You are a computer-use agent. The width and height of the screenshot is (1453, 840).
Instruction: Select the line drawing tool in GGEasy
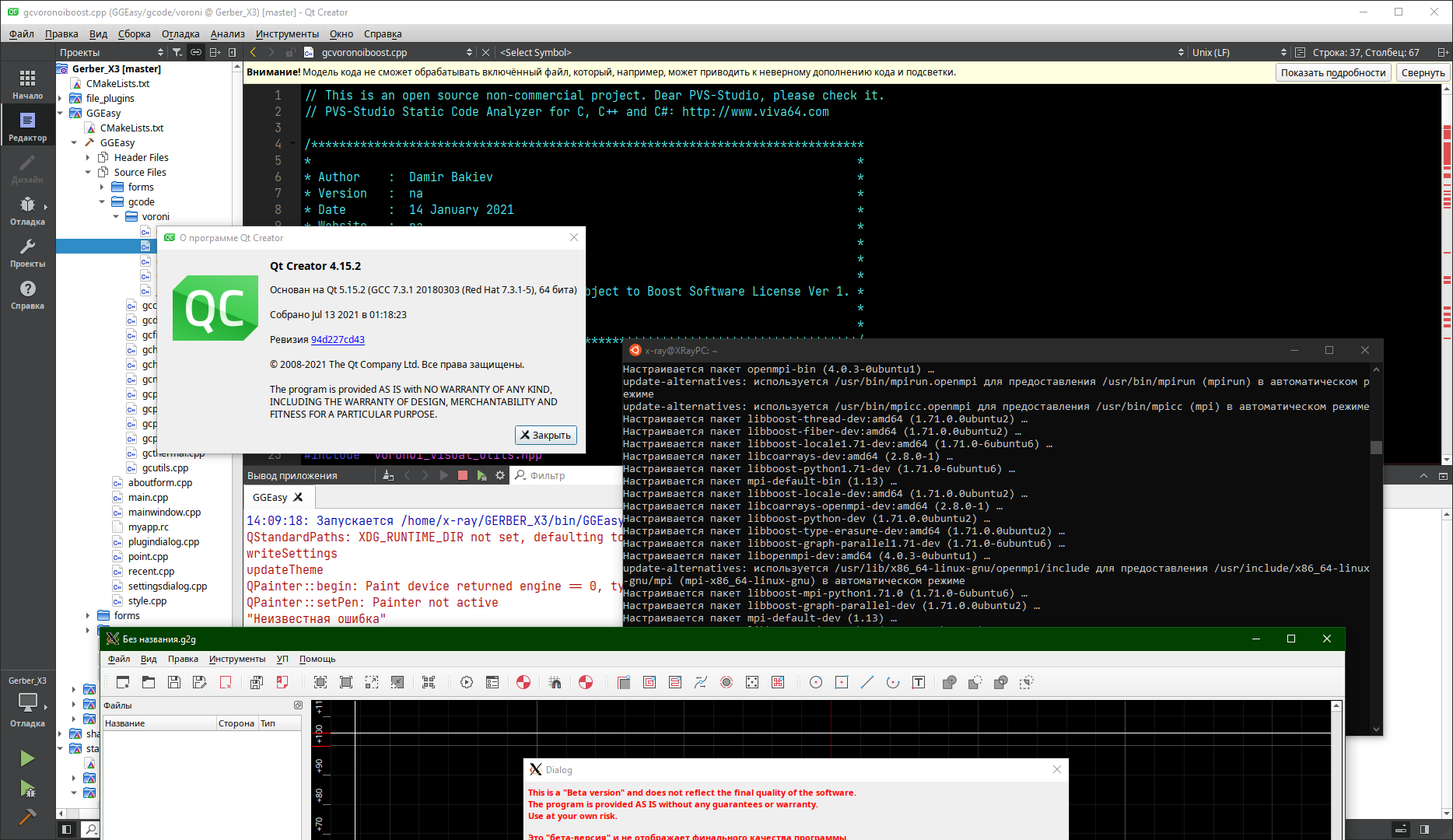867,682
